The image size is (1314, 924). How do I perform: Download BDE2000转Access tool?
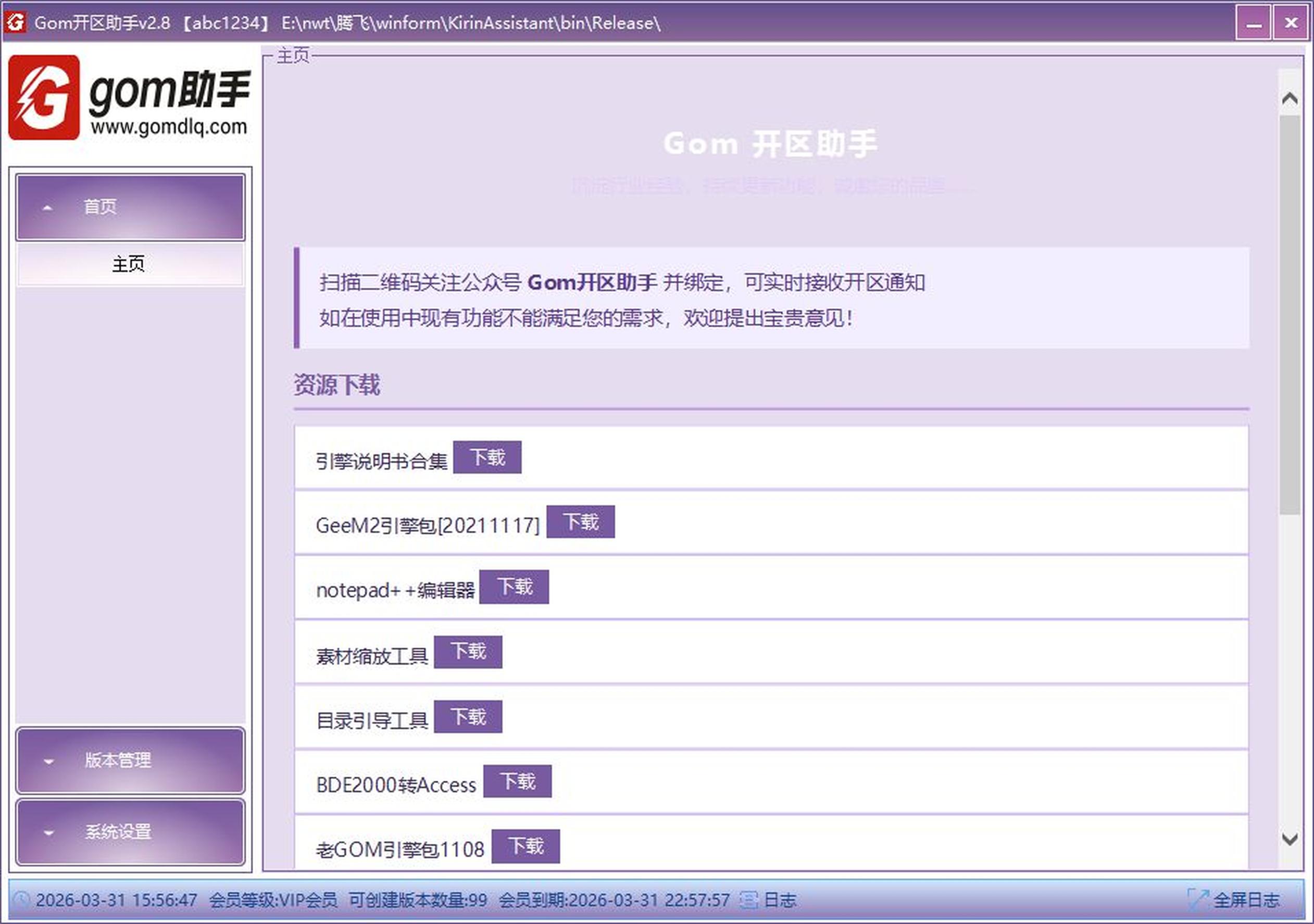[517, 781]
